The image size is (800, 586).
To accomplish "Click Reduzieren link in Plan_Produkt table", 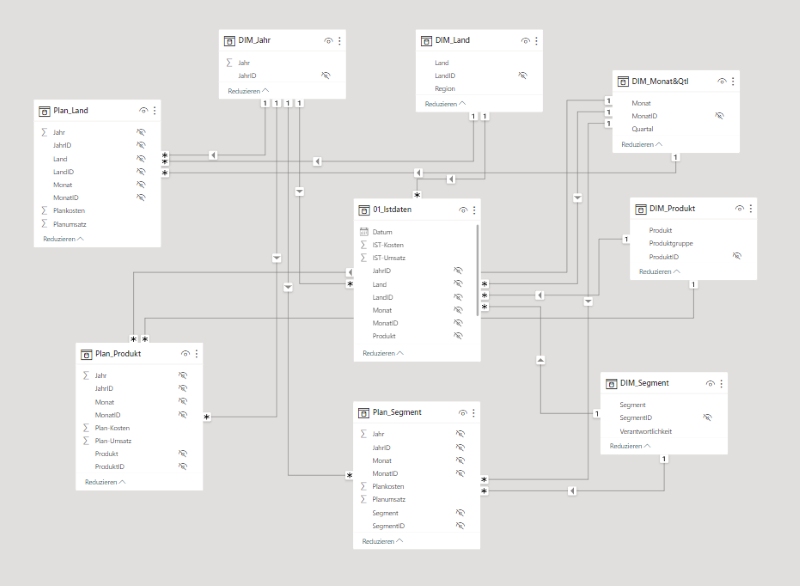I will (105, 482).
